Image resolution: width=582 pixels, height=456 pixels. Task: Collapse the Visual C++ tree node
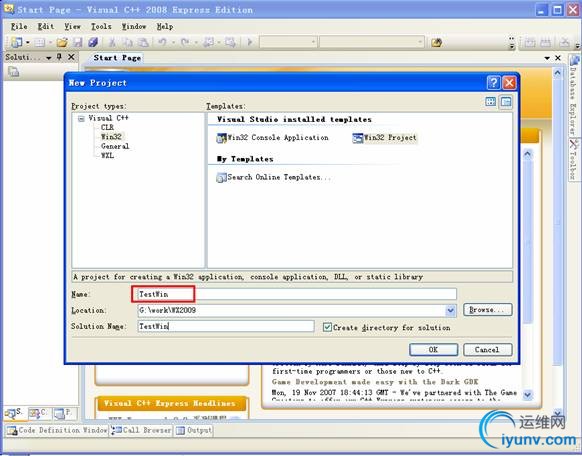(81, 119)
